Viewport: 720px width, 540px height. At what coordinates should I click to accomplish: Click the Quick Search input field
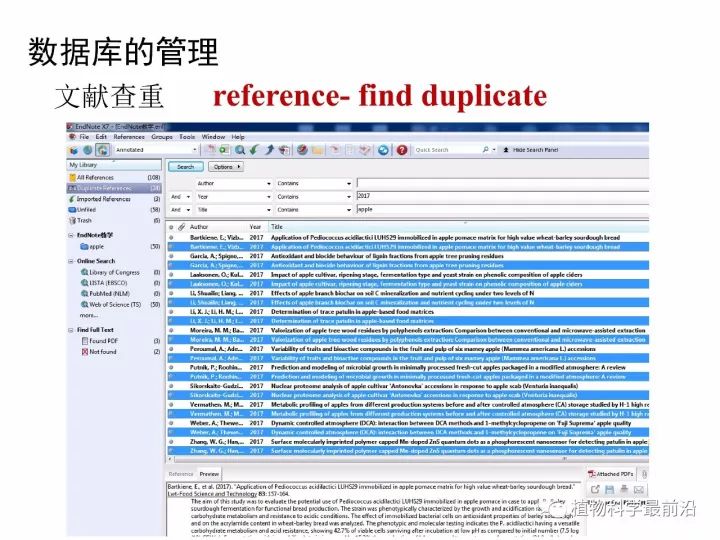pyautogui.click(x=447, y=150)
